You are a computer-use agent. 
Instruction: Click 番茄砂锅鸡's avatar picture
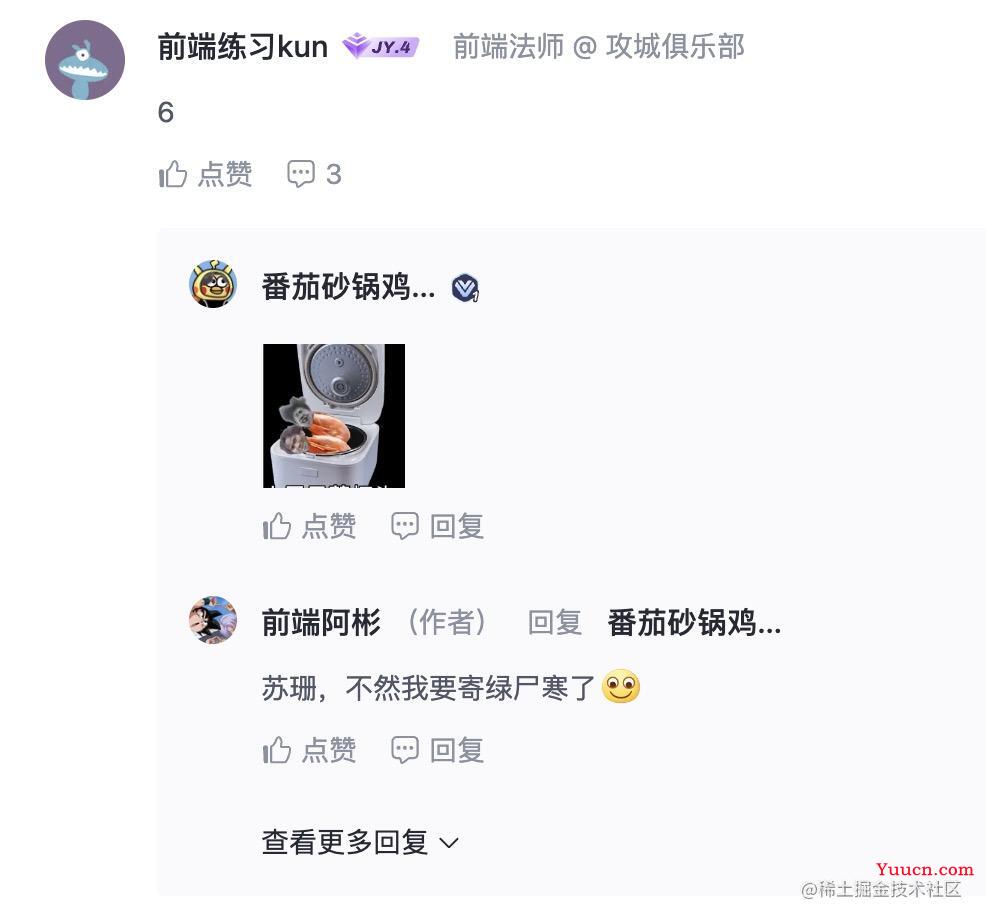point(213,284)
